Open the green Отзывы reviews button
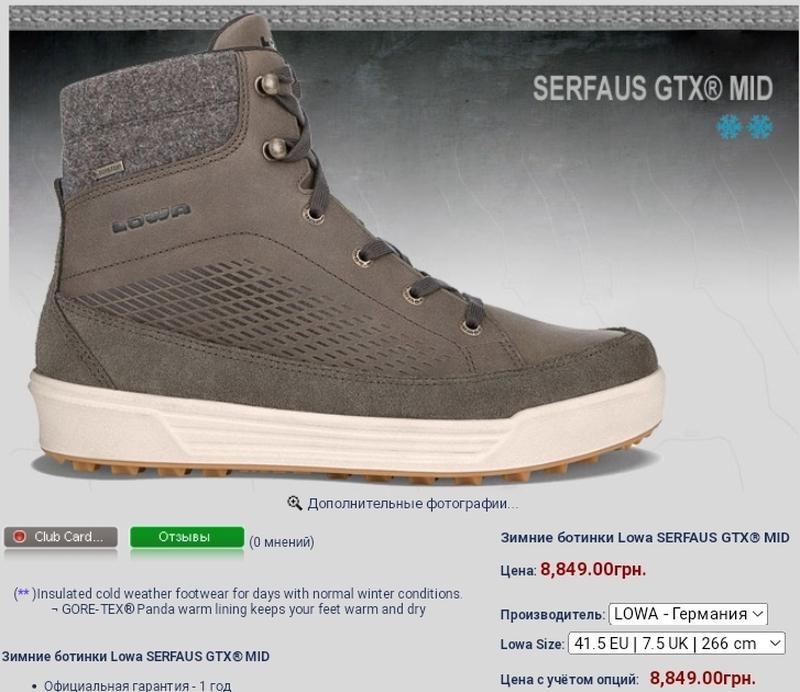Image resolution: width=800 pixels, height=692 pixels. pyautogui.click(x=187, y=537)
